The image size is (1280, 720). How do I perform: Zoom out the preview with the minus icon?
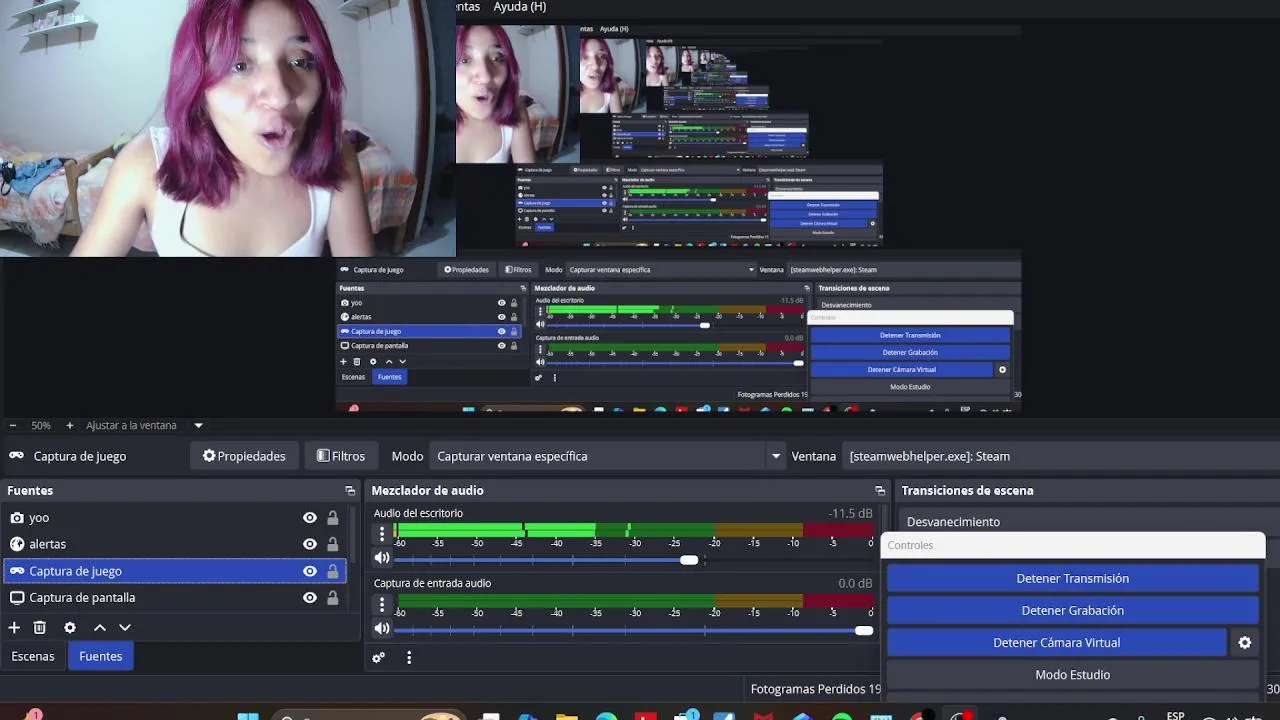click(12, 426)
